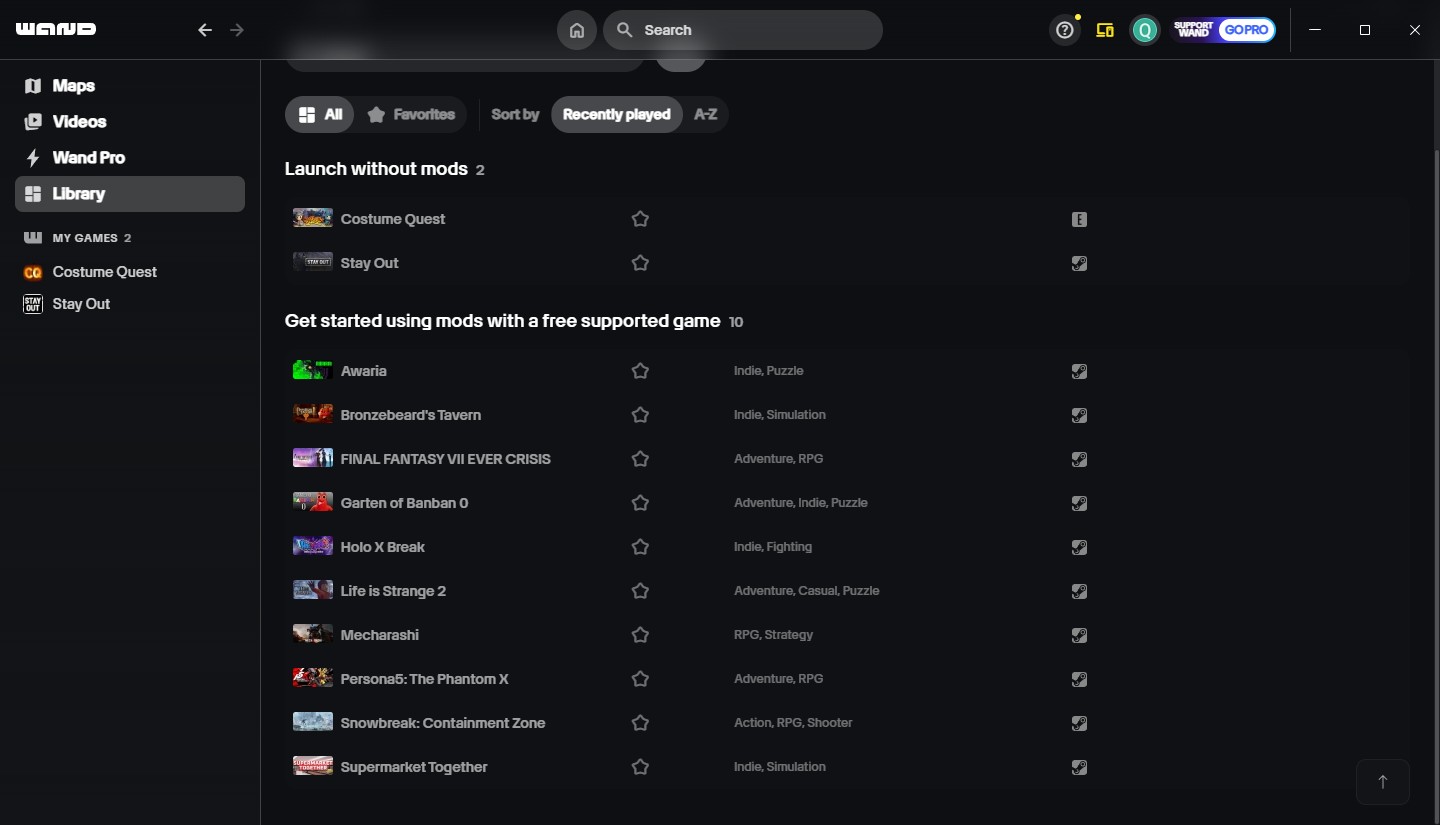Open the help question mark icon
1440x825 pixels.
(1065, 30)
